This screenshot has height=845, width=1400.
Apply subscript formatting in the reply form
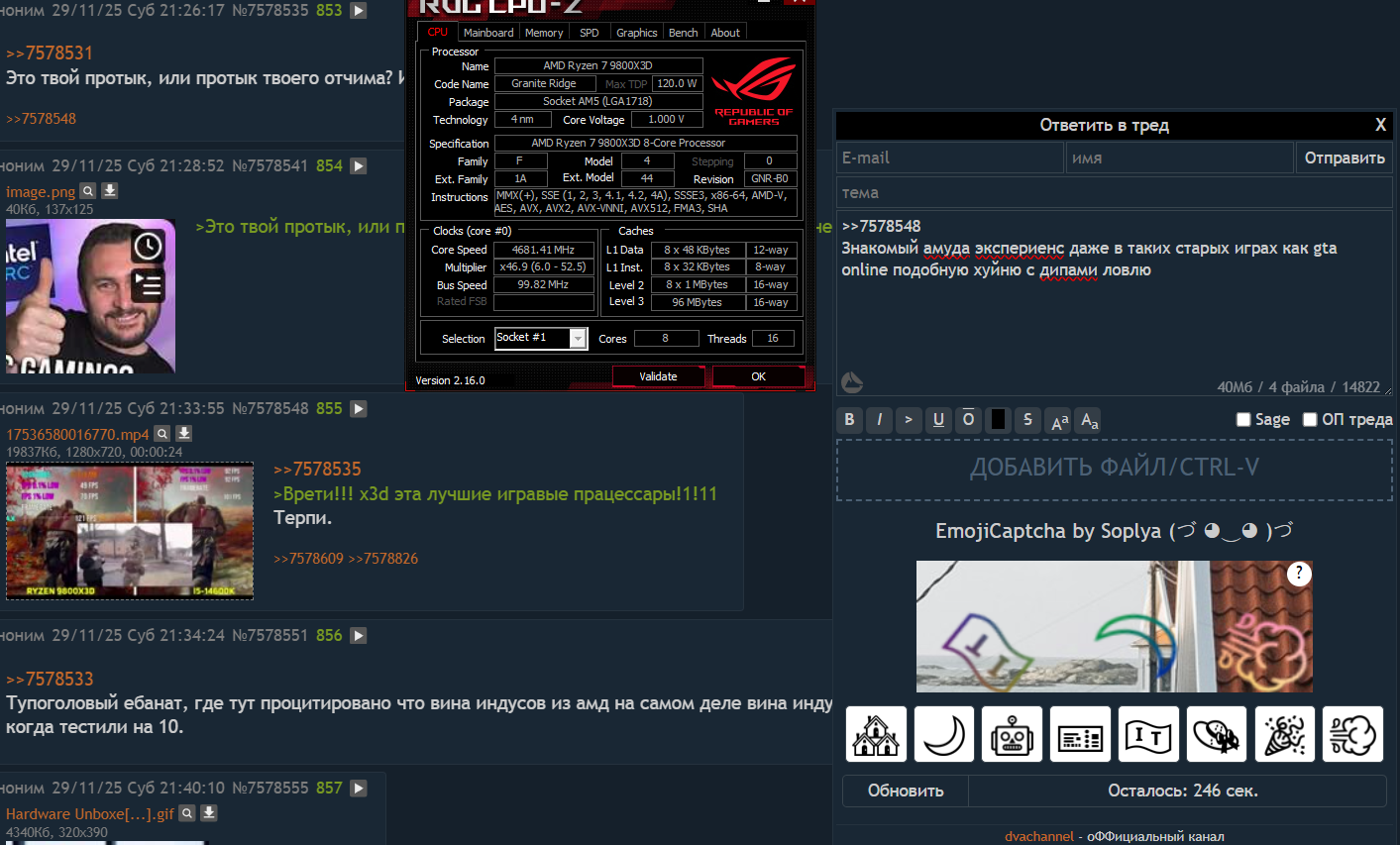click(1089, 420)
